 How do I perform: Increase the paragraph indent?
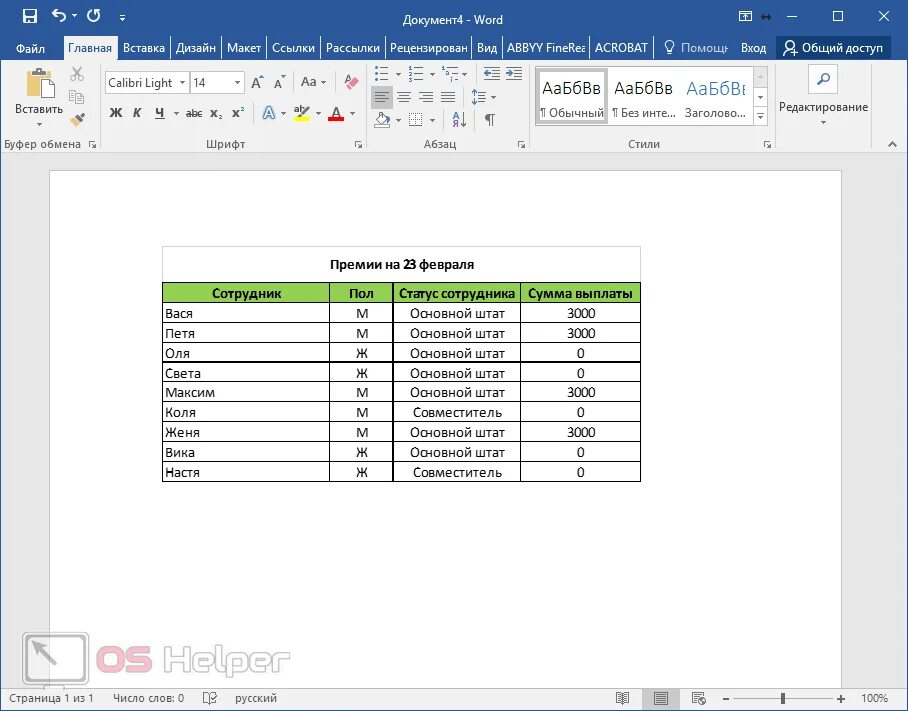pyautogui.click(x=514, y=74)
